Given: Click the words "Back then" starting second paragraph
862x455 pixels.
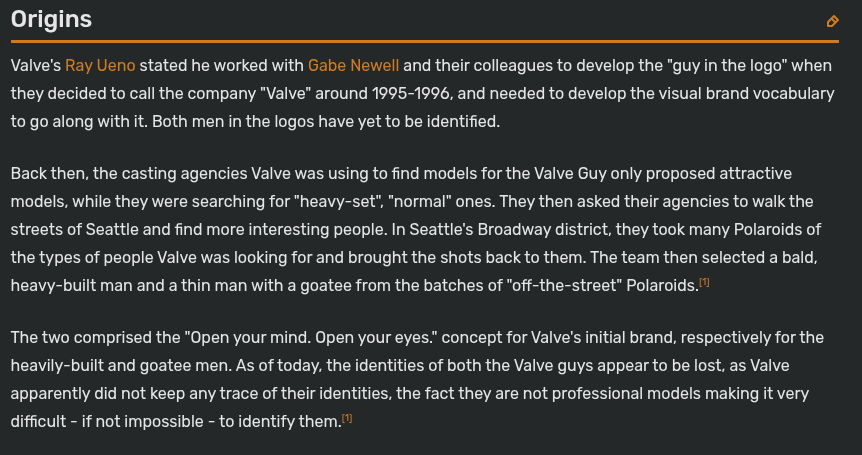Looking at the screenshot, I should coord(50,174).
